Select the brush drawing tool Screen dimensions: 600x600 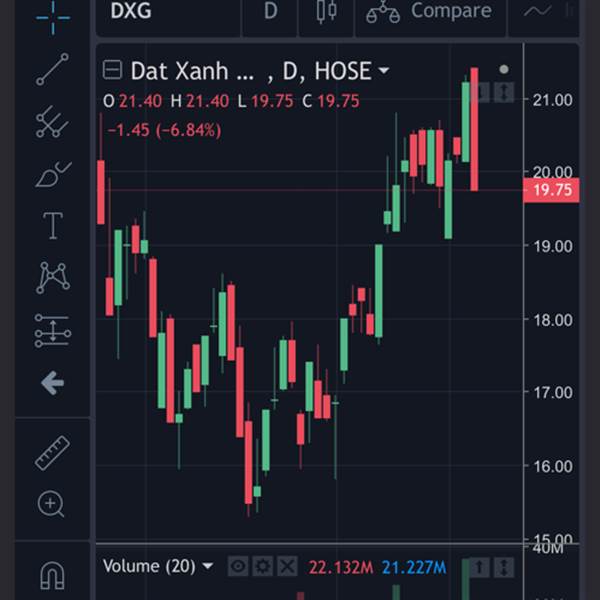(x=53, y=174)
